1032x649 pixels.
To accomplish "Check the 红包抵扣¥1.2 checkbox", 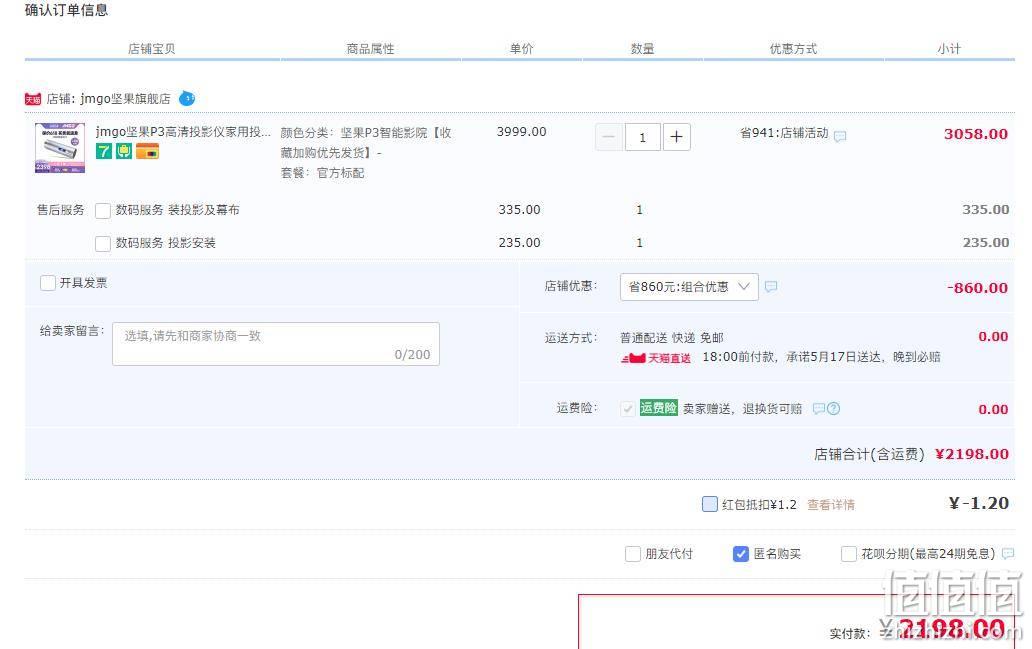I will click(x=710, y=504).
